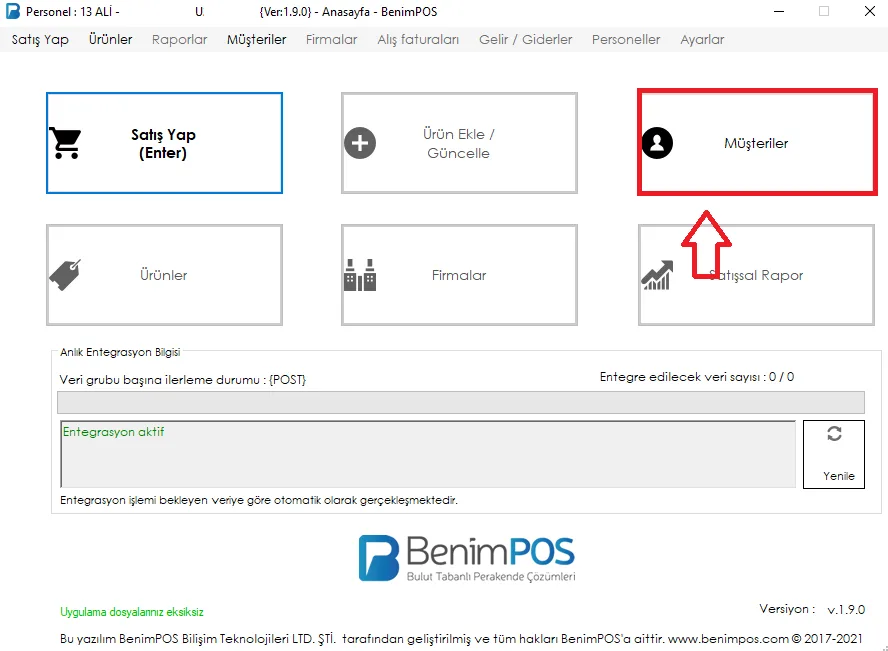Click the BenimPOS logo
Screen dimensions: 888x651
tap(467, 558)
